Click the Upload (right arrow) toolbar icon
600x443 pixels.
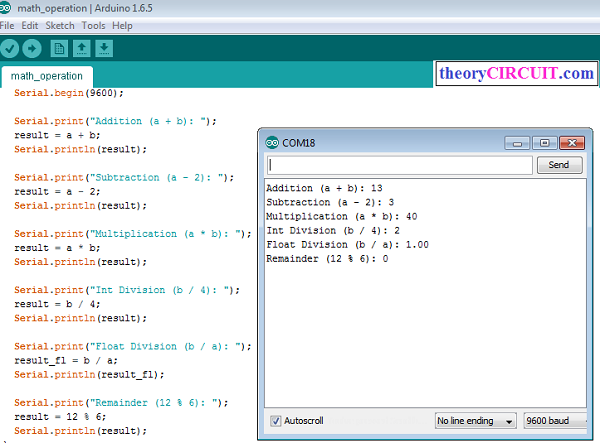click(32, 49)
